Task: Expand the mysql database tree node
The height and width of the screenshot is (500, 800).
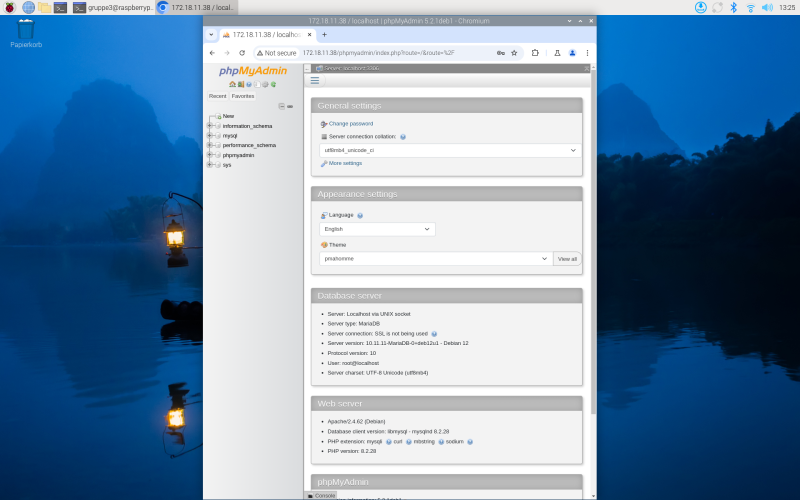Action: point(209,136)
